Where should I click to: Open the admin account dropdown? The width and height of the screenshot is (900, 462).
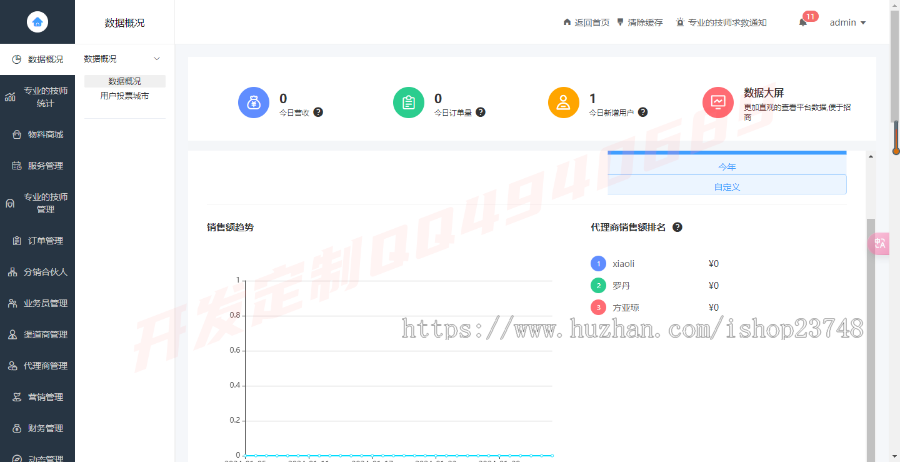(x=848, y=22)
